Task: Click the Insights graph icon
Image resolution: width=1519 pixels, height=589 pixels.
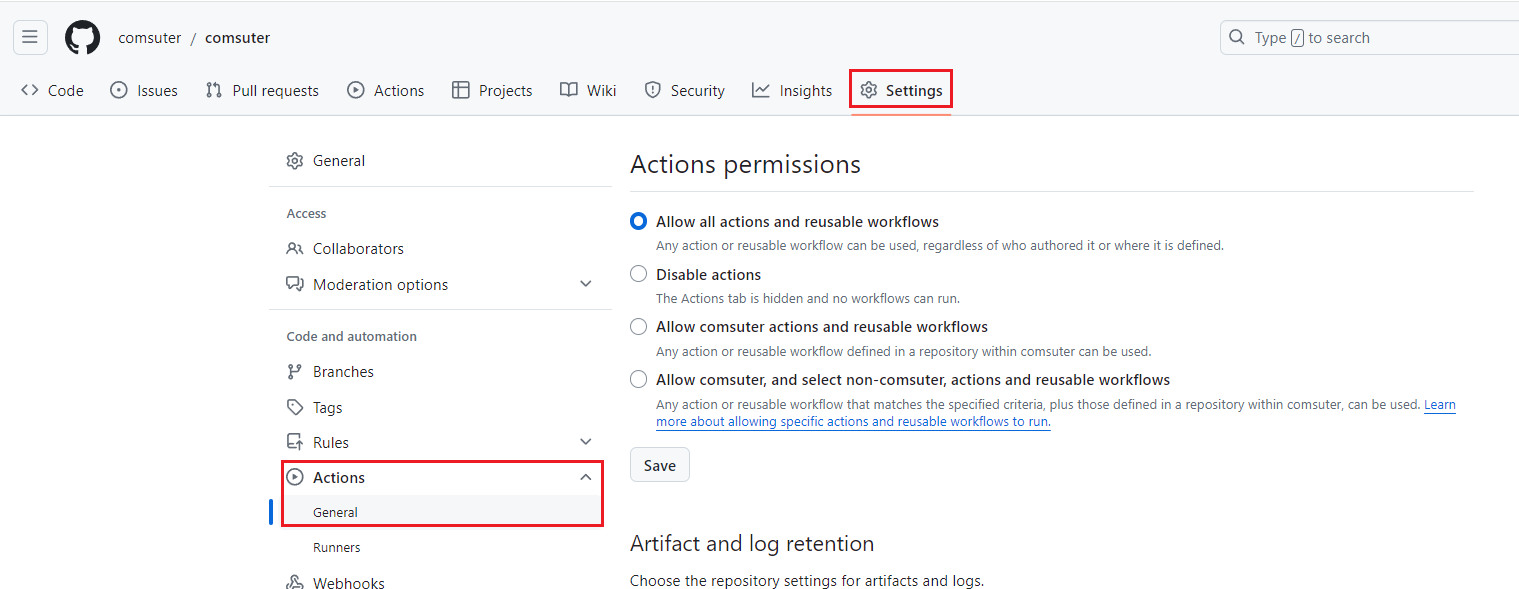Action: click(x=761, y=90)
